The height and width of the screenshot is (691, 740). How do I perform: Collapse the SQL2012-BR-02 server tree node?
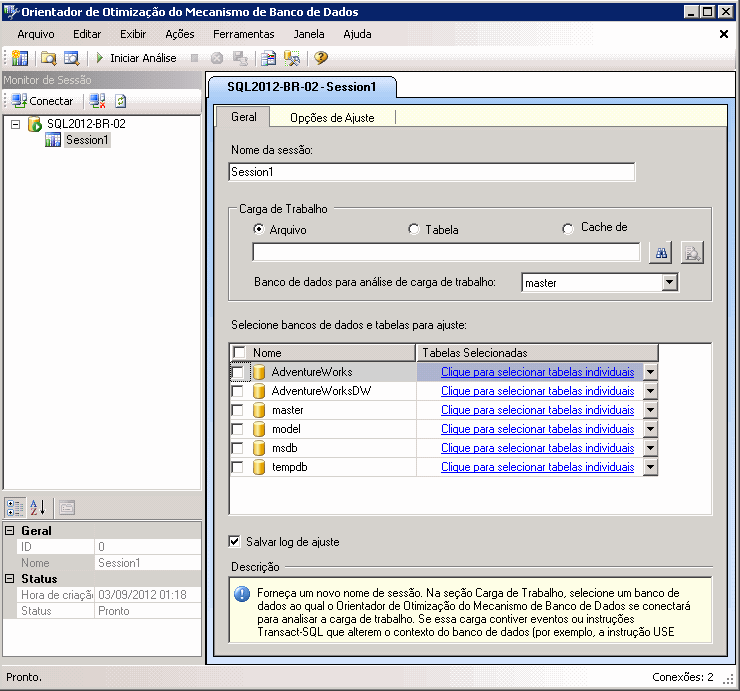[x=16, y=124]
